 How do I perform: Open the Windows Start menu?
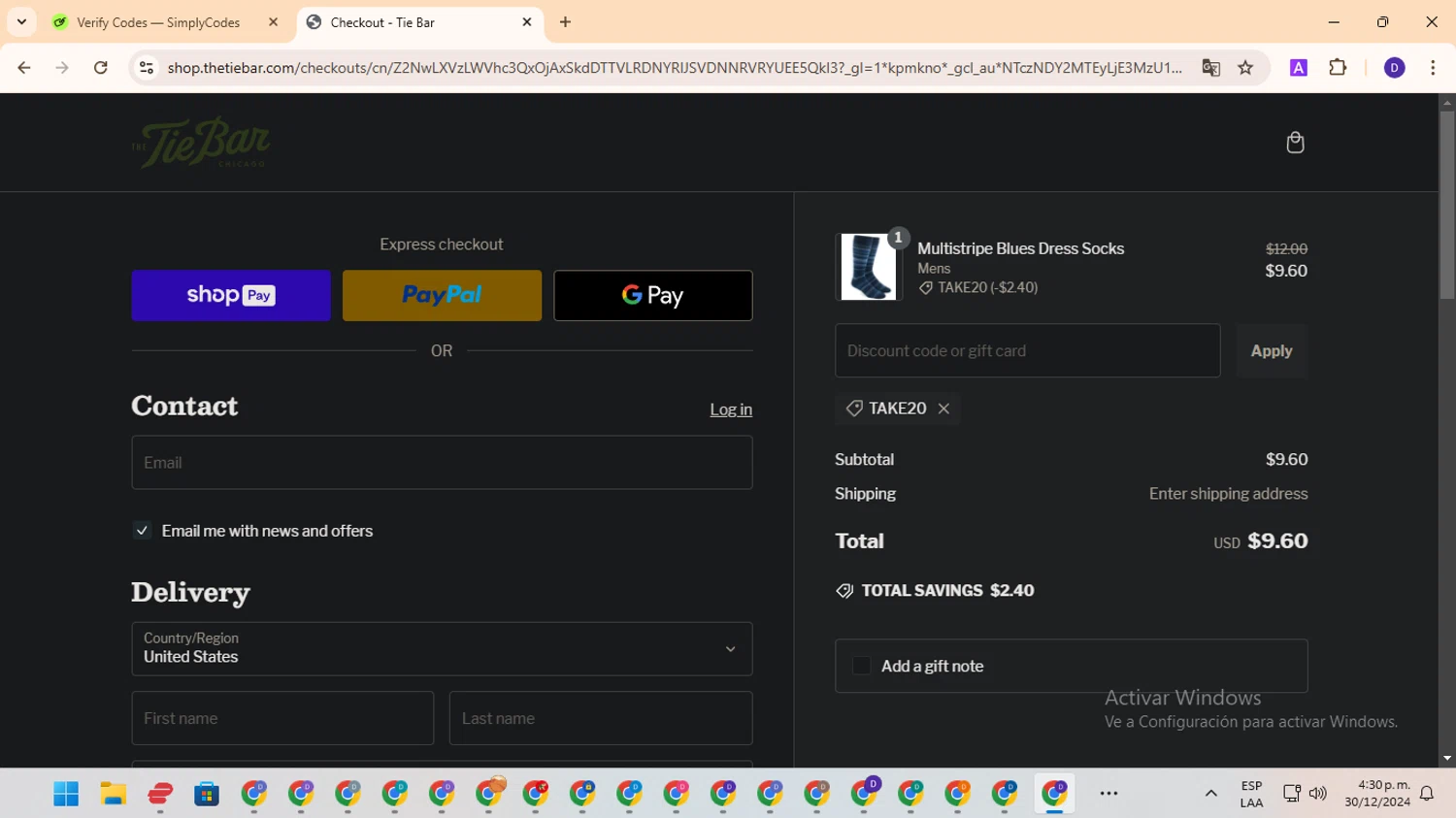pyautogui.click(x=66, y=794)
